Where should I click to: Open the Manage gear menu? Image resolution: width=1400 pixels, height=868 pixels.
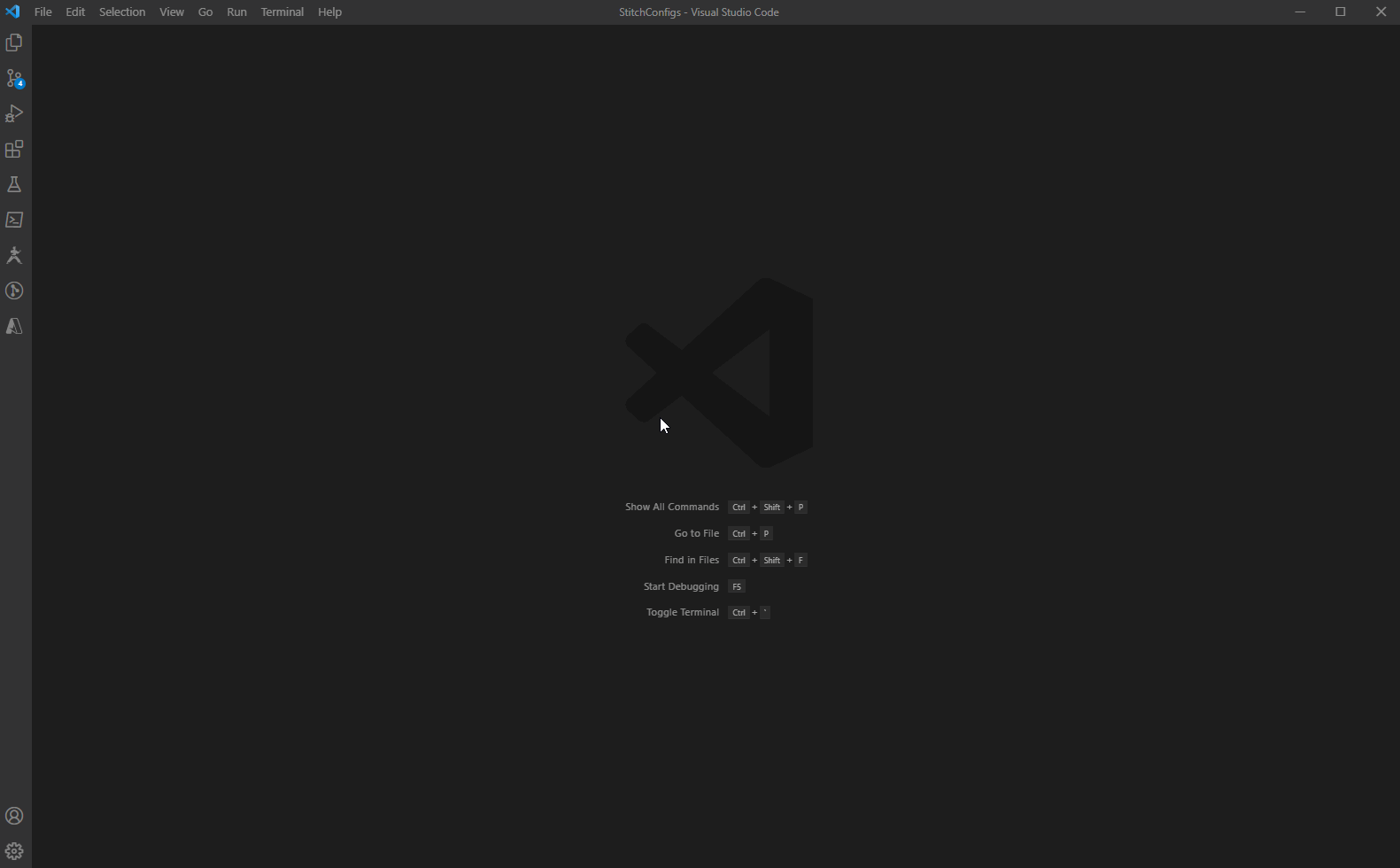pos(14,851)
